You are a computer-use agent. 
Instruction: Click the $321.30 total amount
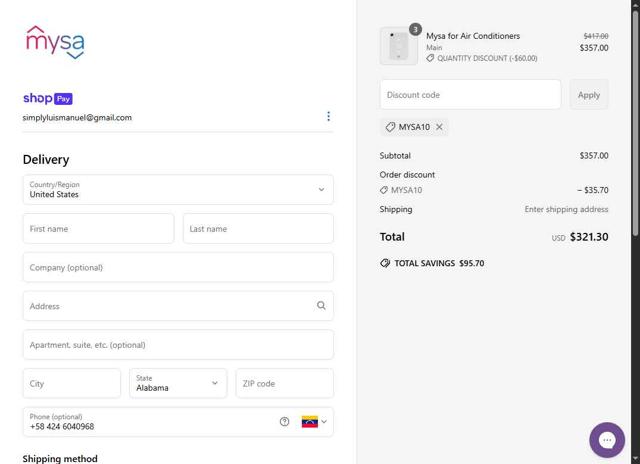click(589, 237)
